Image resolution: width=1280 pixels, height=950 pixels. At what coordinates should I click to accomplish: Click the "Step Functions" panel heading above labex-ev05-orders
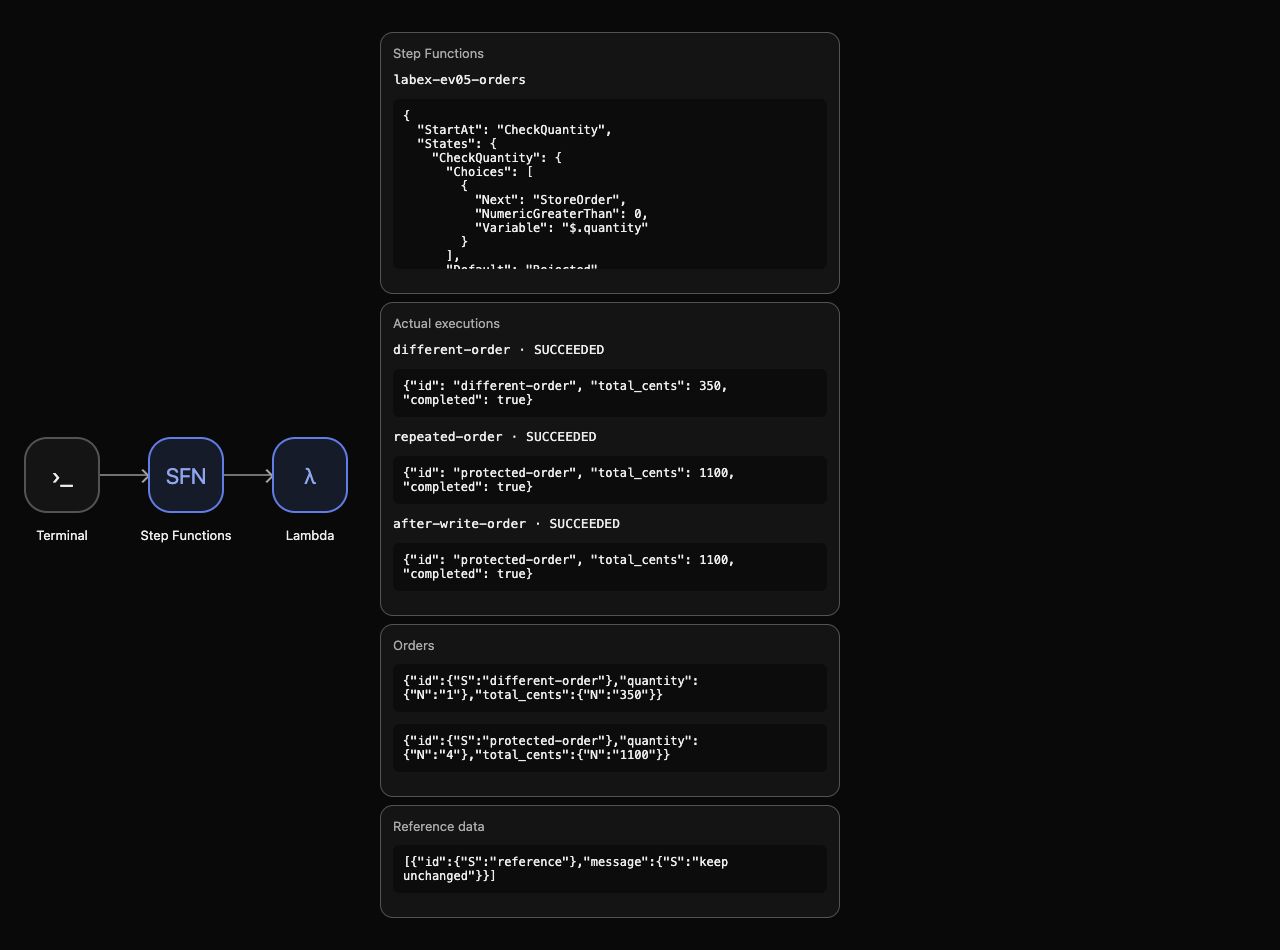click(x=438, y=54)
